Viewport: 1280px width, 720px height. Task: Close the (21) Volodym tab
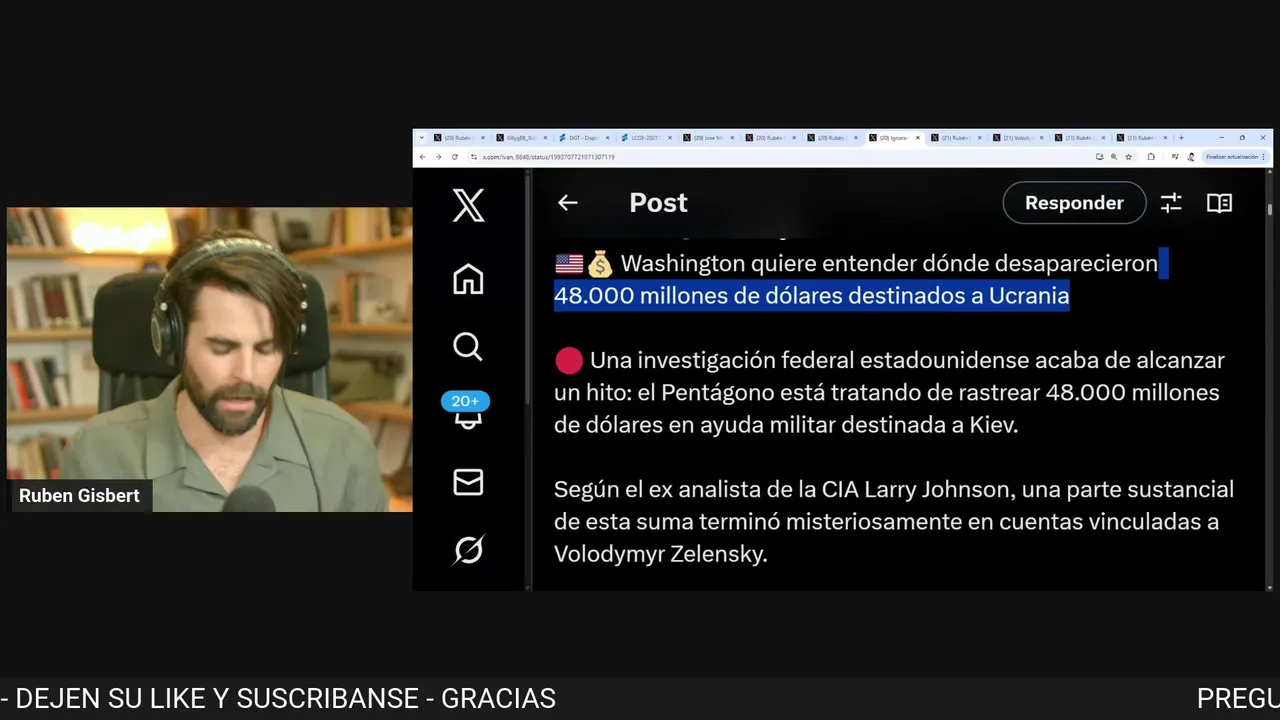[1041, 138]
